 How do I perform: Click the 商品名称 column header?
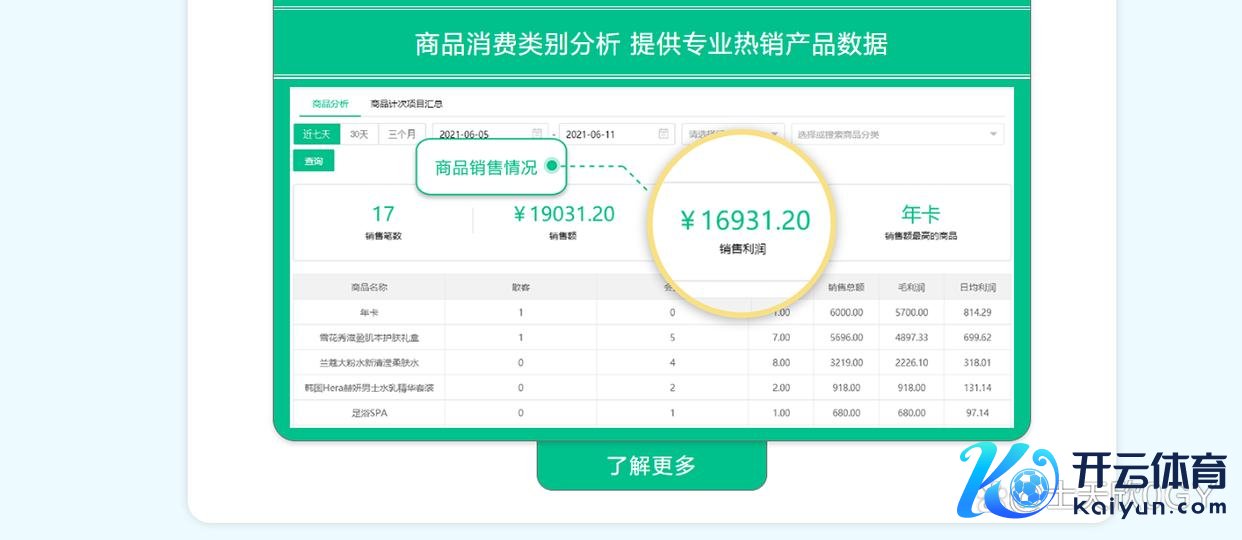pyautogui.click(x=368, y=287)
